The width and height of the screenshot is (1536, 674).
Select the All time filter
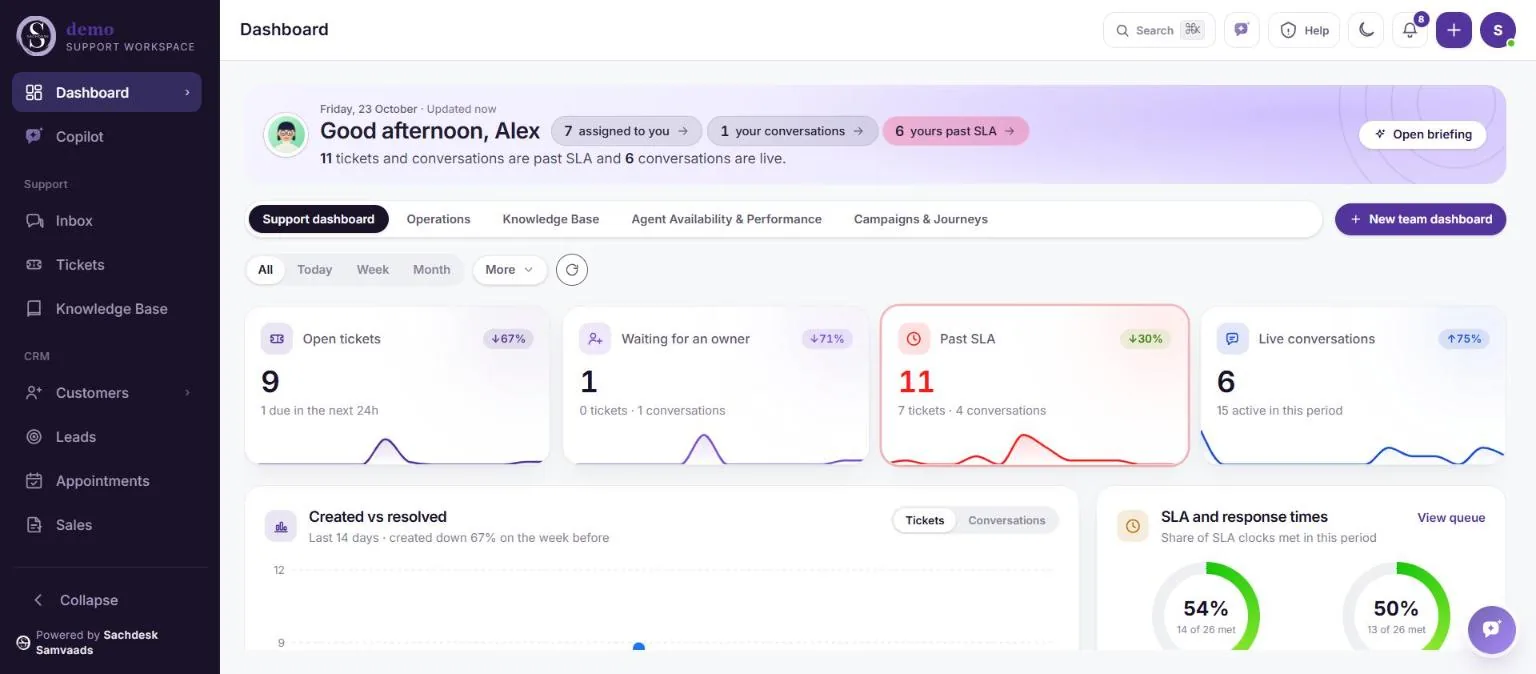pos(265,270)
